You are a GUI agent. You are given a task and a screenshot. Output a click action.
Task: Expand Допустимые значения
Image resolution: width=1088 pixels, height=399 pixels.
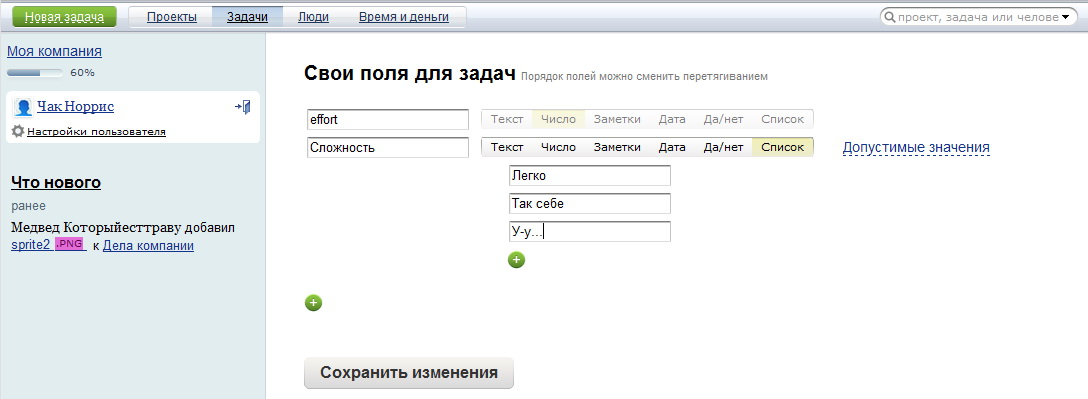916,147
